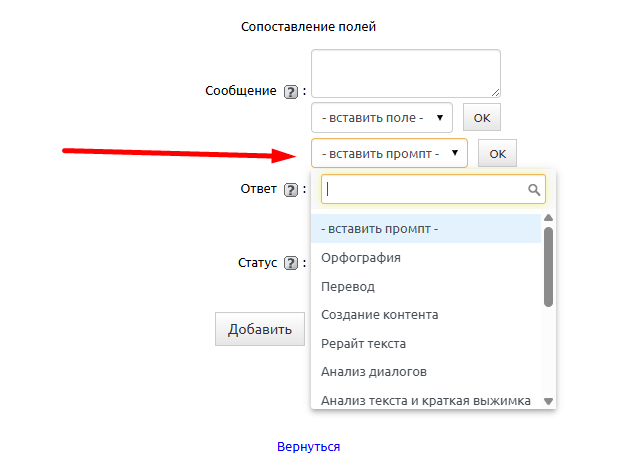Open the '- вставить поле -' dropdown
The image size is (635, 464).
click(382, 117)
